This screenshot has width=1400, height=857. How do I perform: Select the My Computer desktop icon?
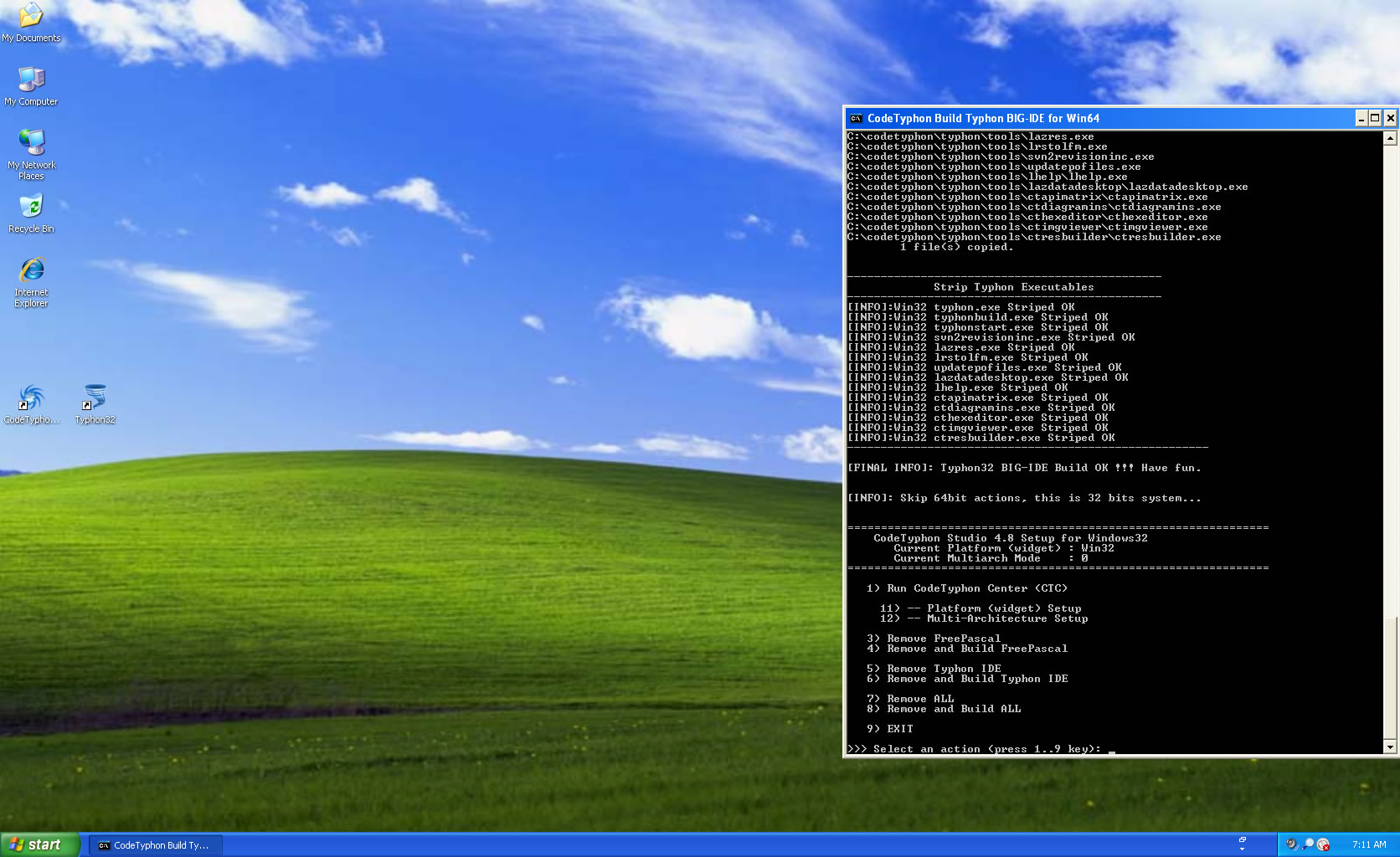[x=31, y=85]
